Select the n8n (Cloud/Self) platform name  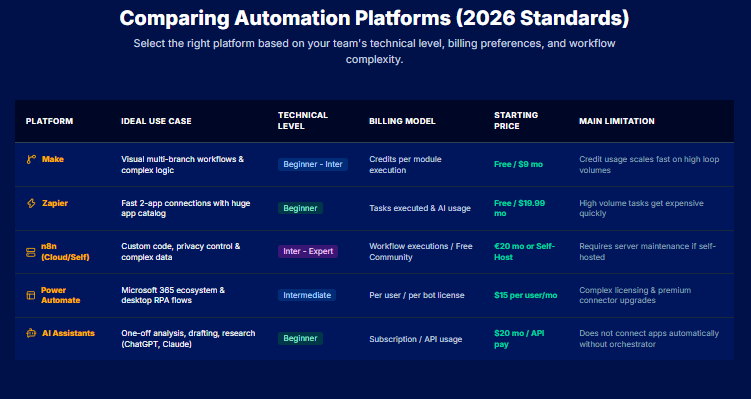point(65,251)
